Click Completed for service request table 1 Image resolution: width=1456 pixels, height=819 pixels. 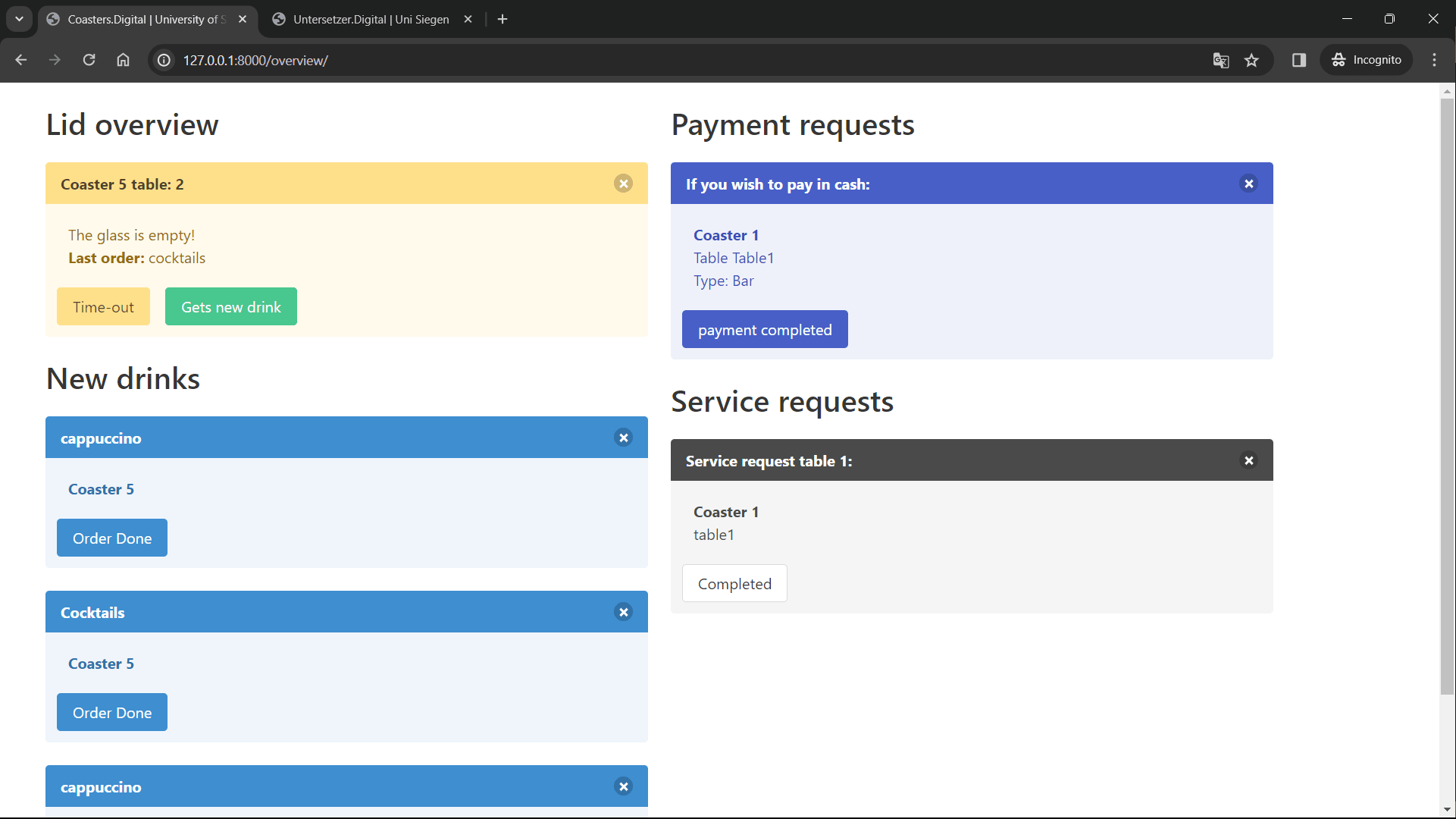click(x=734, y=583)
